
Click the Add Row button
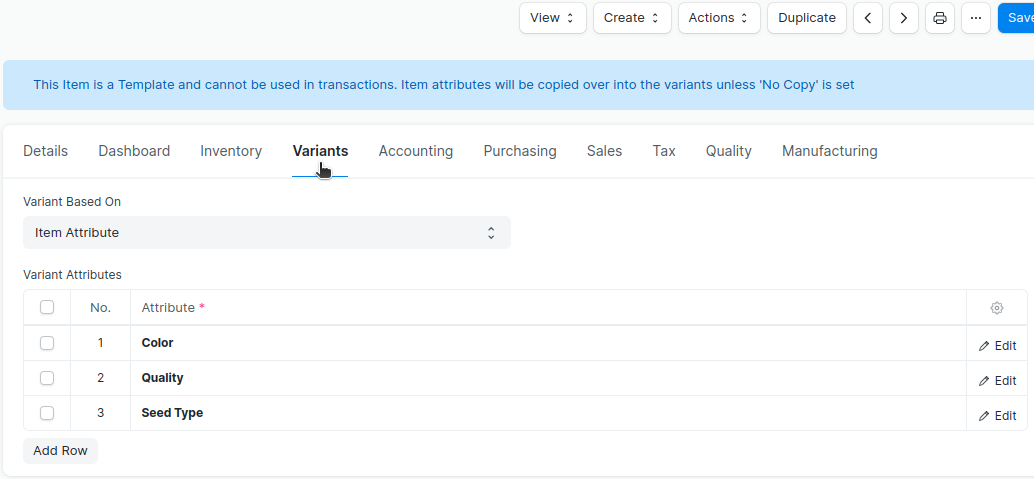(60, 451)
